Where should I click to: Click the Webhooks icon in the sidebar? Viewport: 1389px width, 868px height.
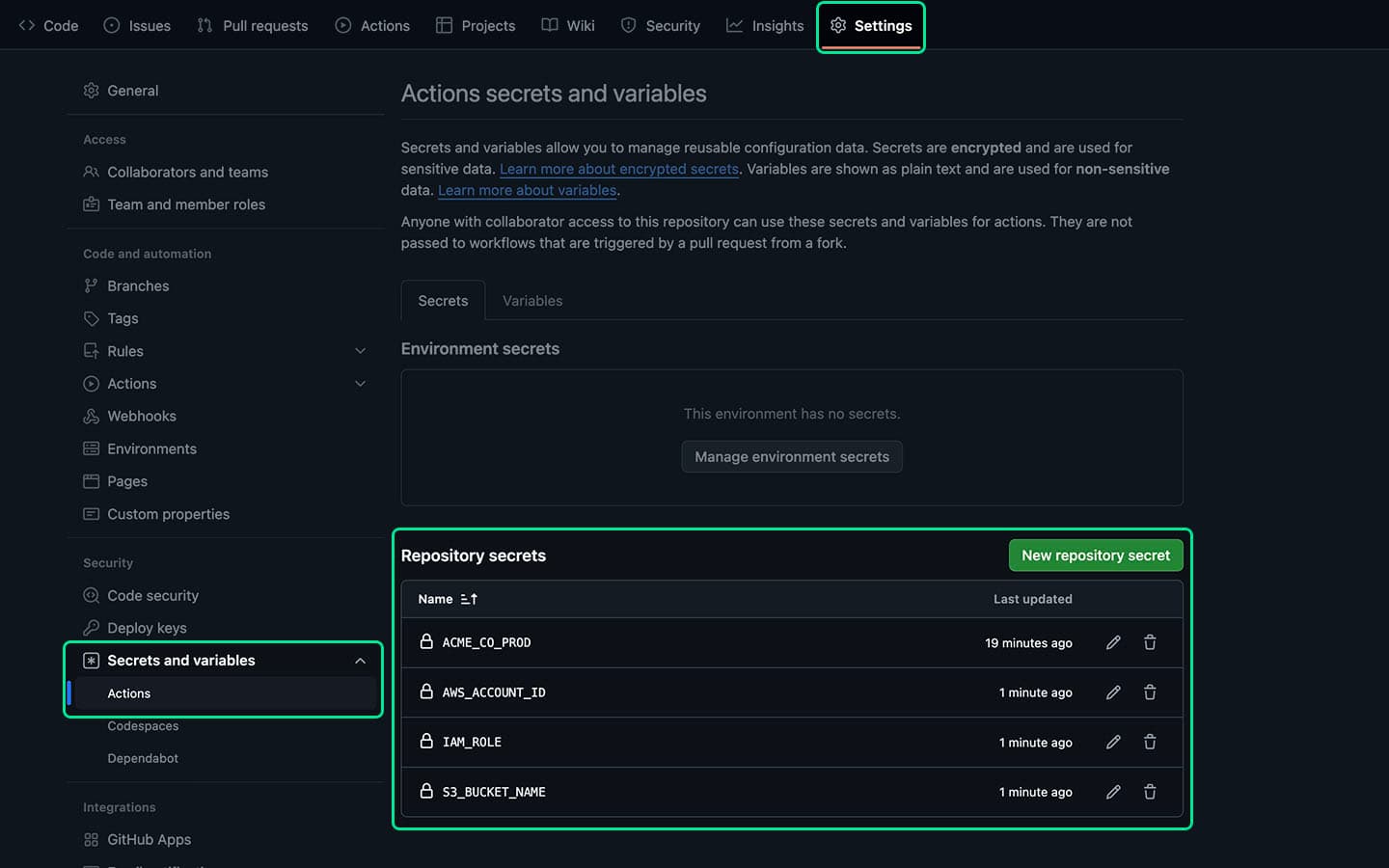pyautogui.click(x=90, y=416)
